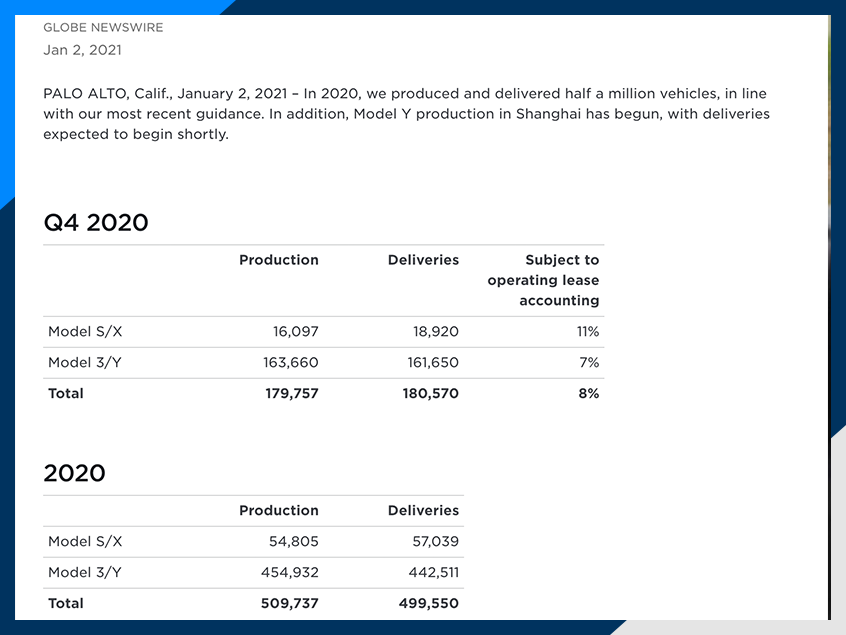Select the 180,570 total deliveries value
Viewport: 846px width, 635px height.
tap(431, 393)
